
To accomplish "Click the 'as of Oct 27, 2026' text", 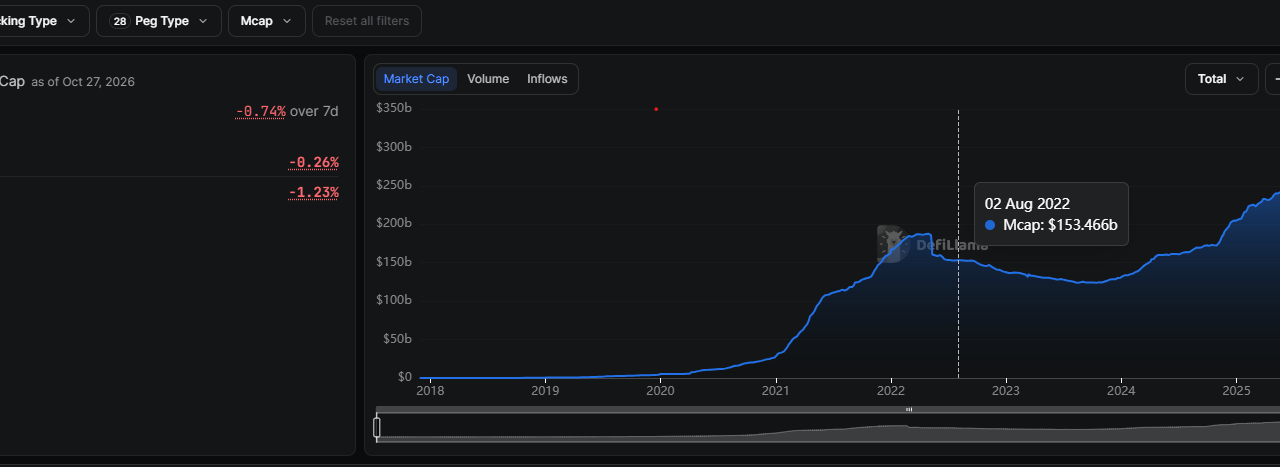I will tap(83, 82).
